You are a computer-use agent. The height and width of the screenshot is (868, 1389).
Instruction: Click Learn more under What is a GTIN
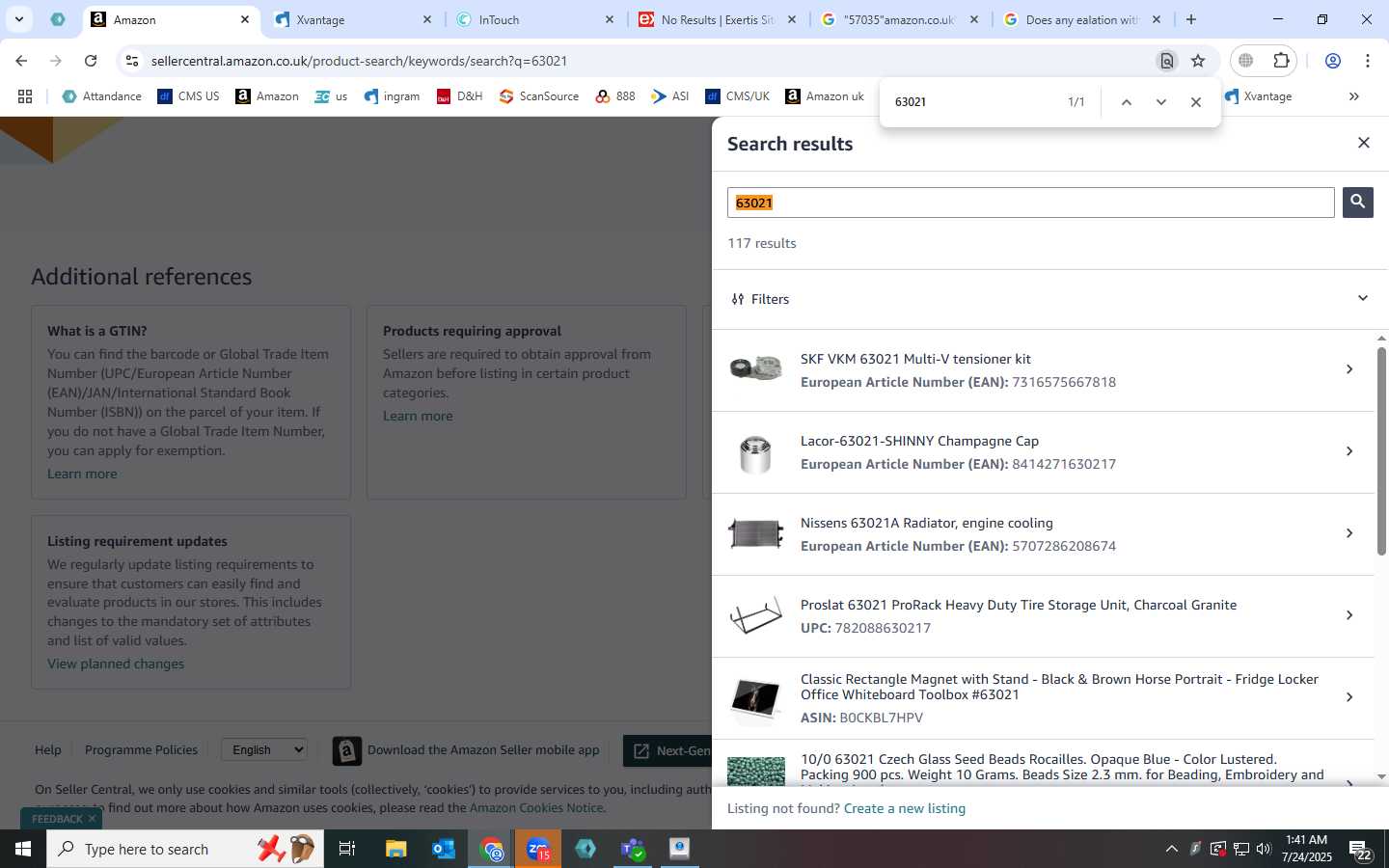click(x=82, y=474)
